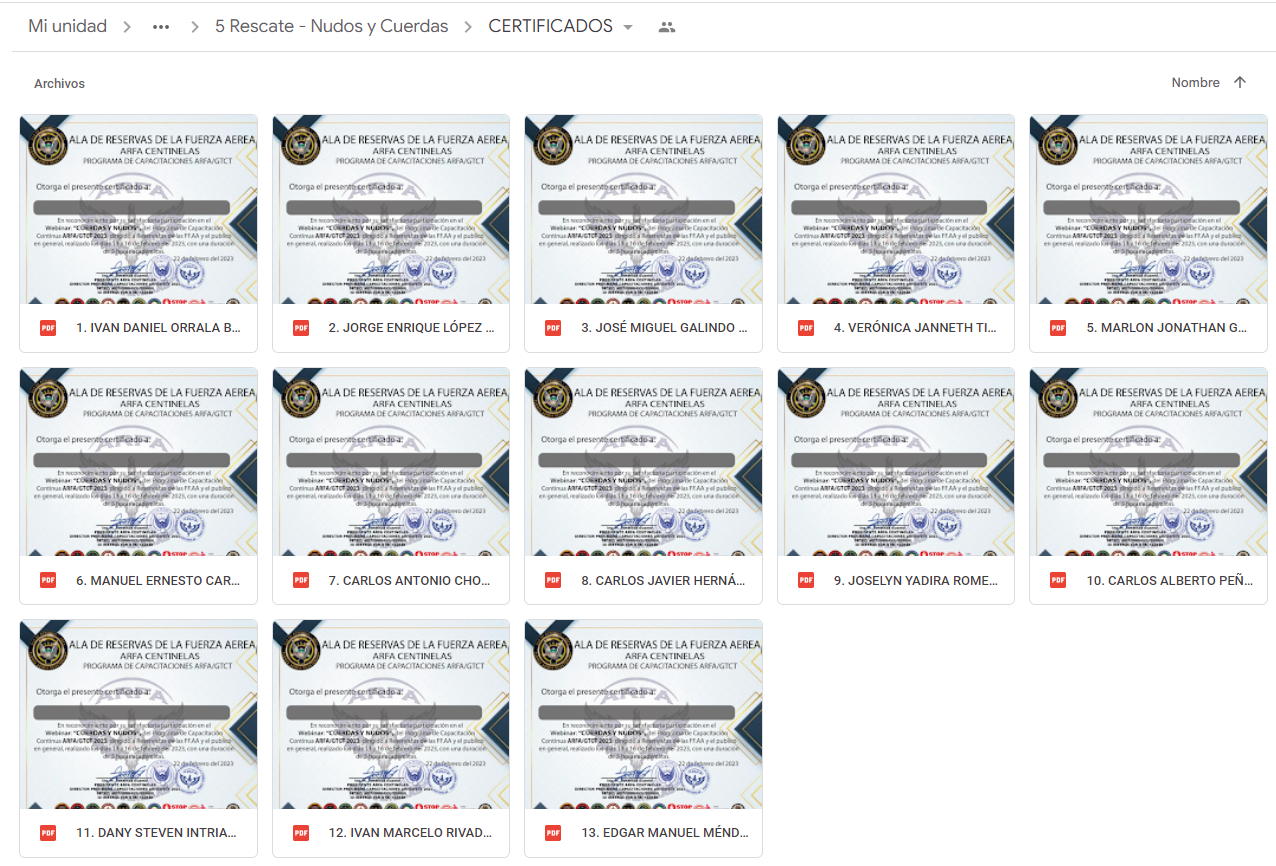Open thumbnail of 8. CARLOS JAVIER certificate

643,461
